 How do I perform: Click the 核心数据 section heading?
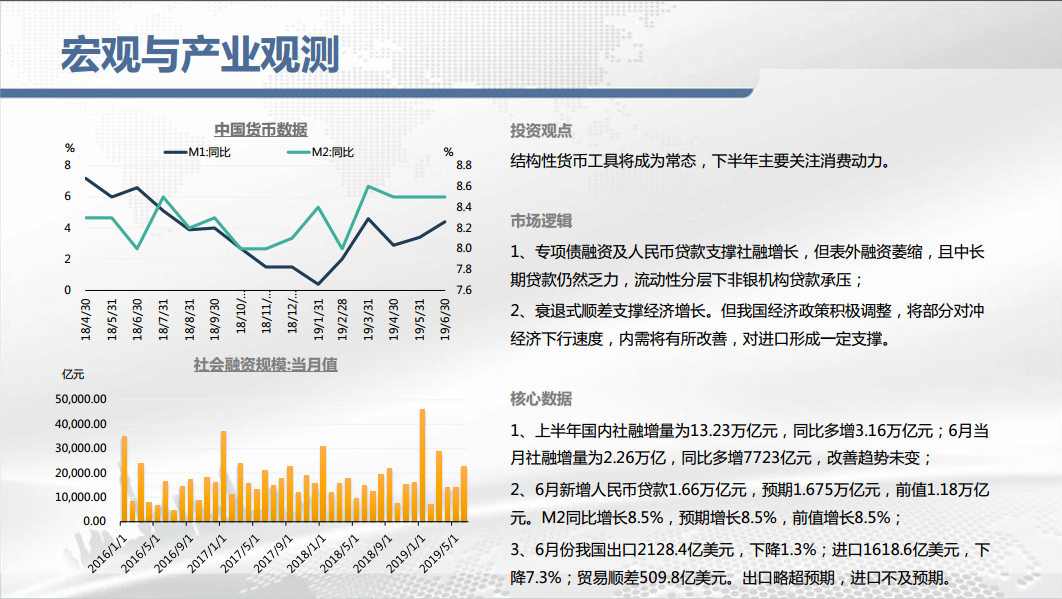click(541, 399)
